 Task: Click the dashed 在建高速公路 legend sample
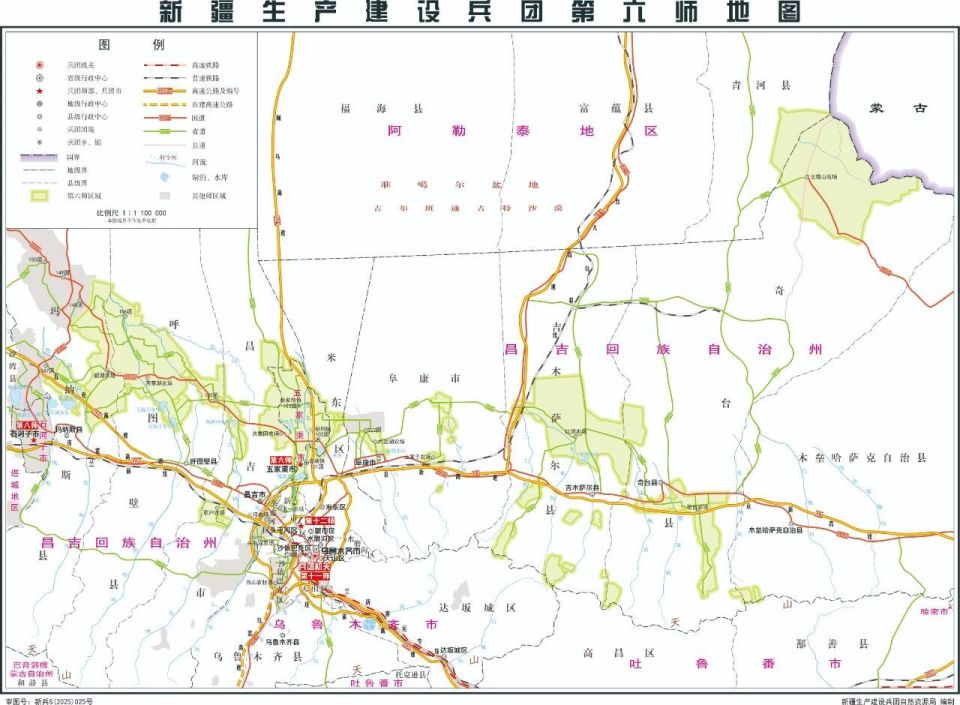[x=165, y=104]
